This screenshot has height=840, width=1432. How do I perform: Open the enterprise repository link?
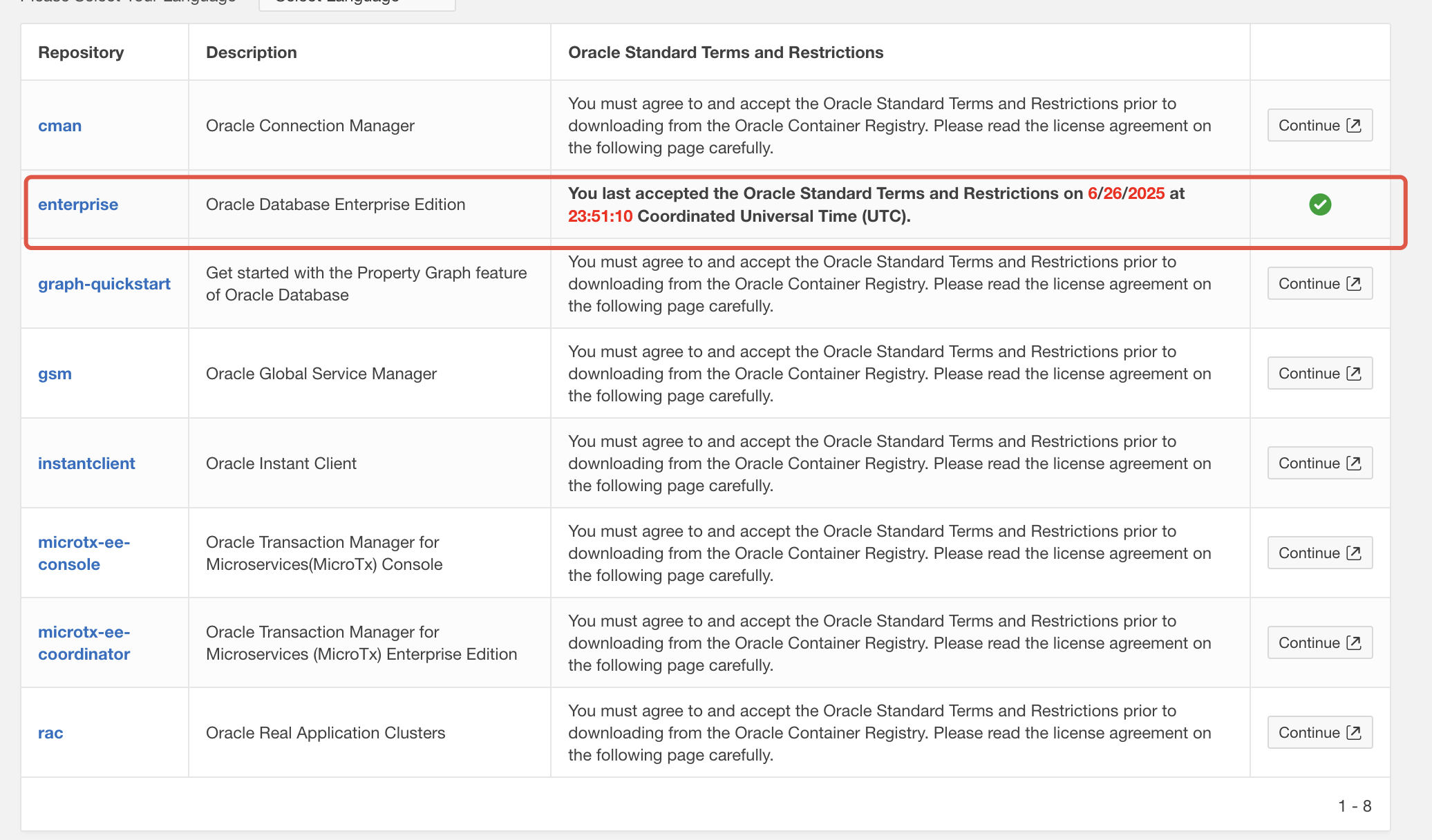78,204
